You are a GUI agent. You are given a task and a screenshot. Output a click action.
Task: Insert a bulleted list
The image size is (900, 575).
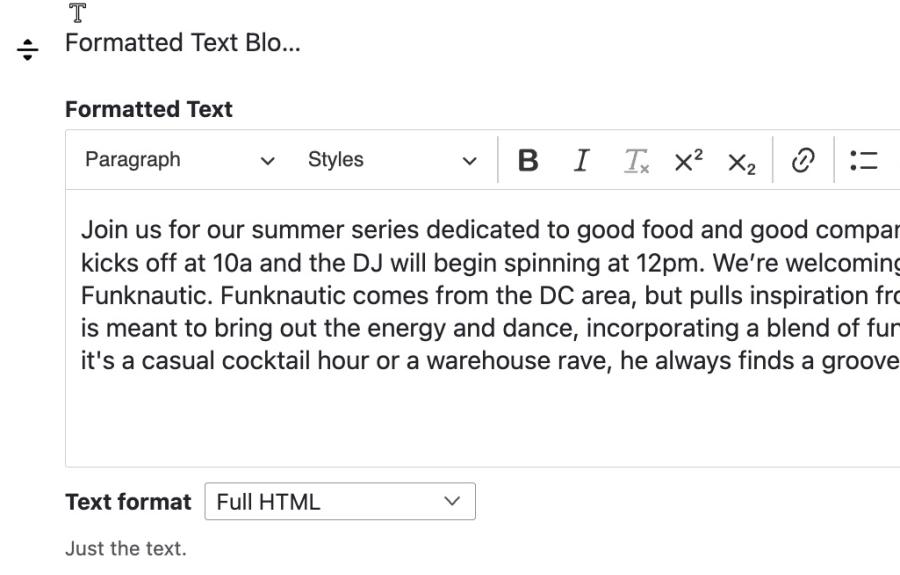coord(862,160)
